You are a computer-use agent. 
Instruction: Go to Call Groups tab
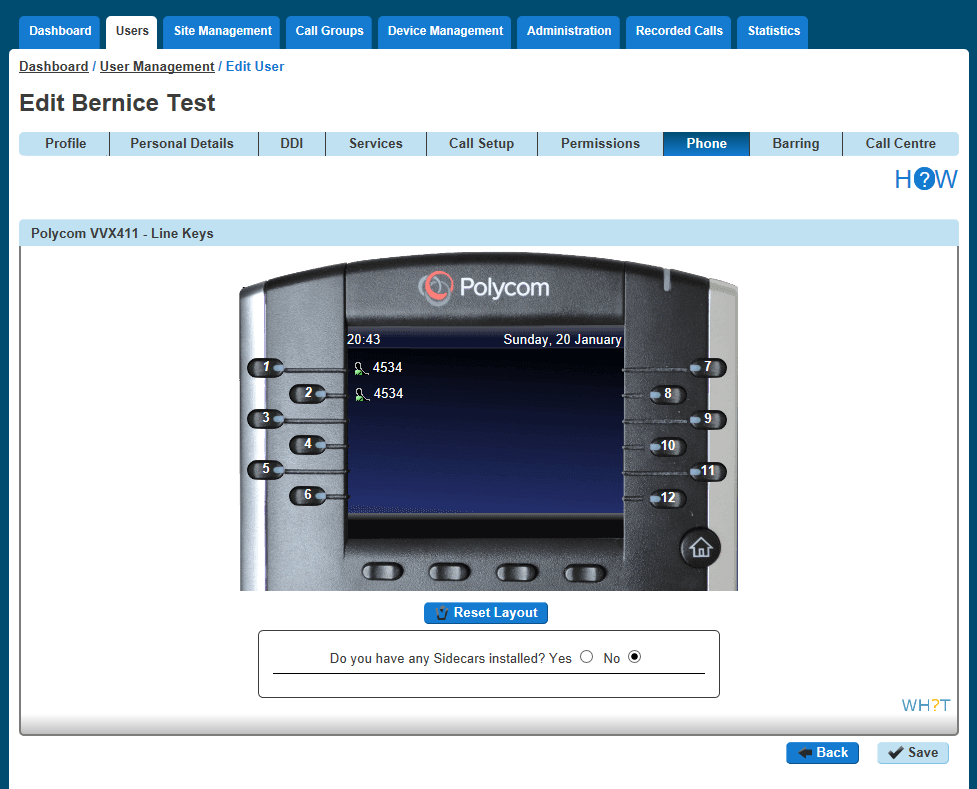pyautogui.click(x=329, y=32)
